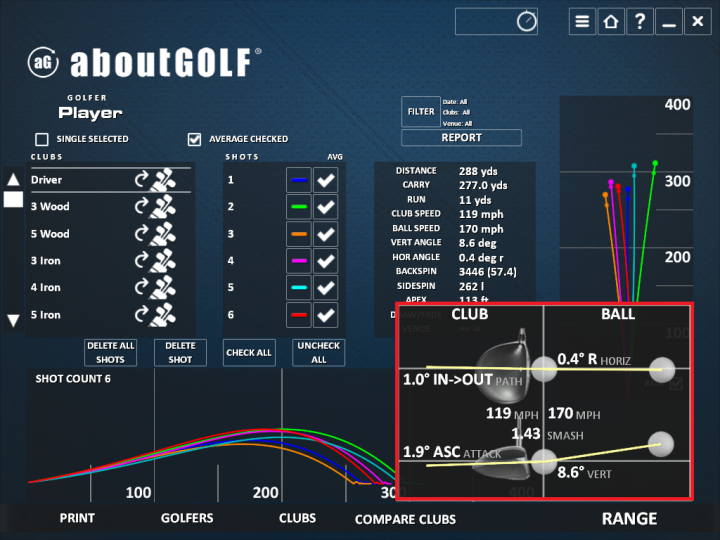
Task: Click the orange color swatch for shot 3
Action: [x=298, y=234]
